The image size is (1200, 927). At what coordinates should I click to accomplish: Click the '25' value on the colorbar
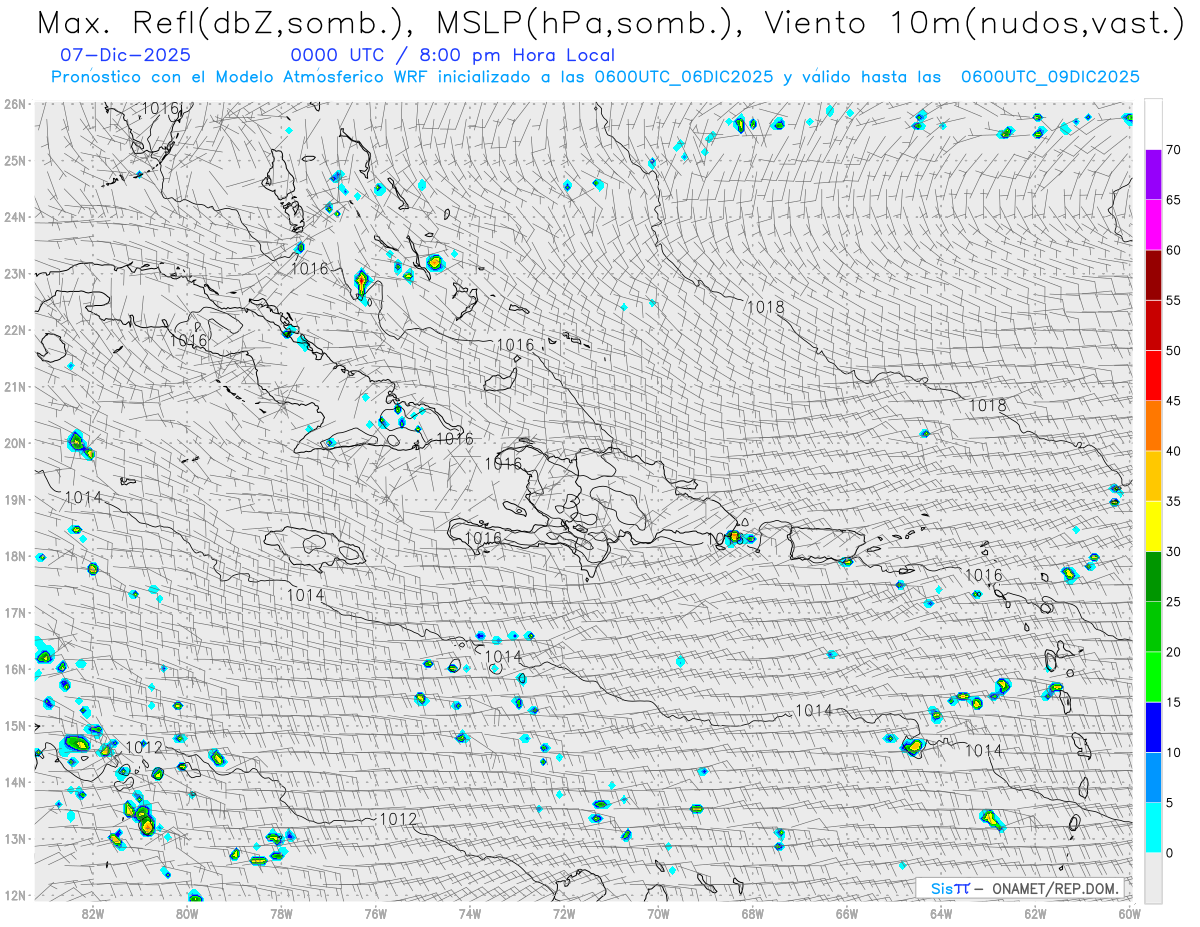(1173, 602)
